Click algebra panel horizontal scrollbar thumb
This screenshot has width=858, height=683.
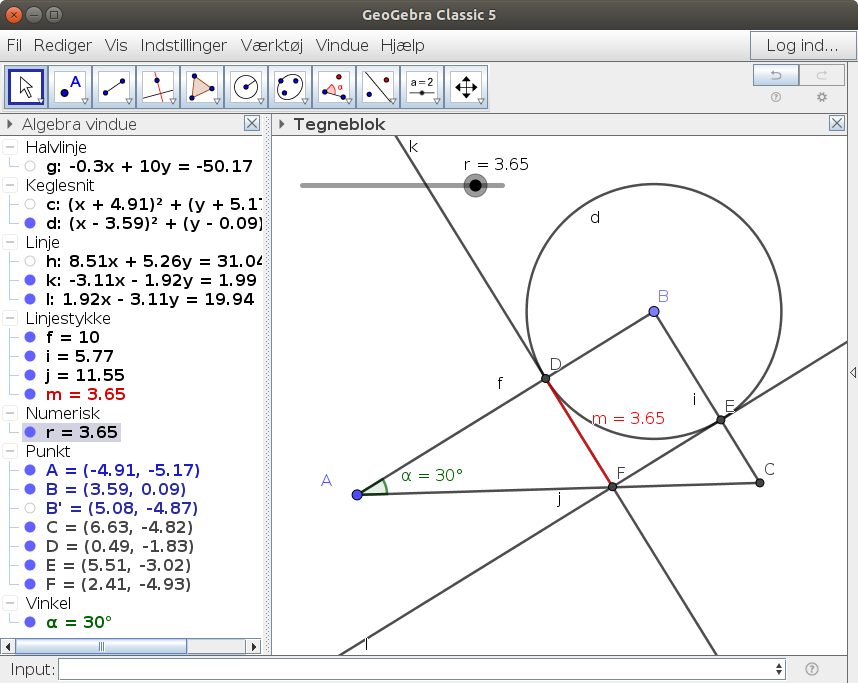coord(101,646)
